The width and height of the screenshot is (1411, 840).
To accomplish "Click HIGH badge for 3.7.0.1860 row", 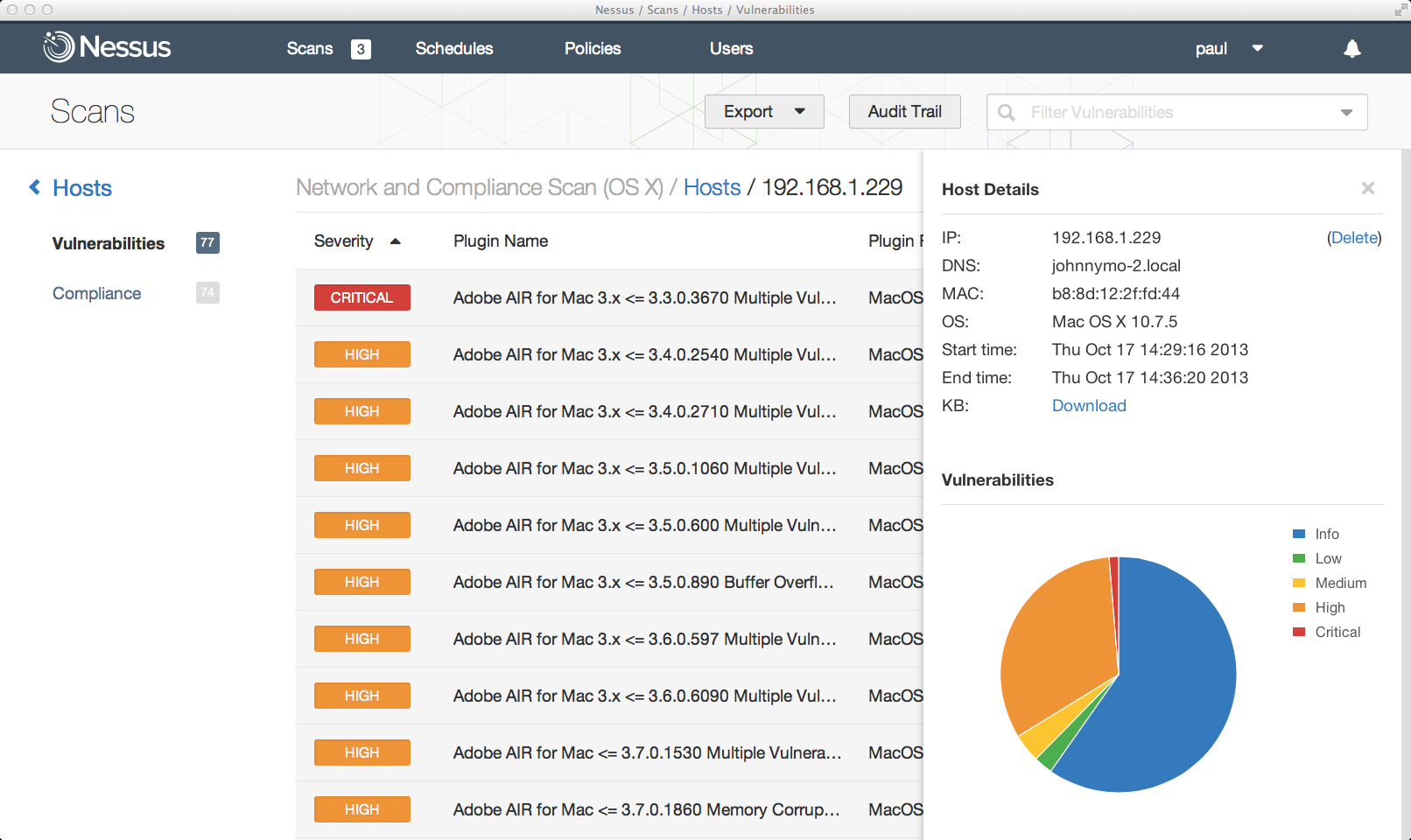I will [362, 809].
